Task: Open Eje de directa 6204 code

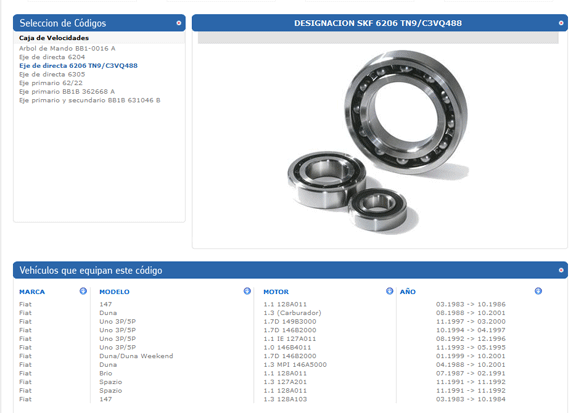Action: [52, 57]
